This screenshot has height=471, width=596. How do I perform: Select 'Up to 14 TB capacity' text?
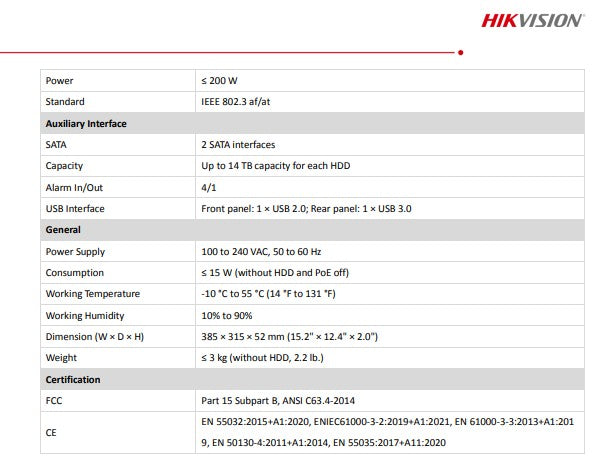click(246, 166)
